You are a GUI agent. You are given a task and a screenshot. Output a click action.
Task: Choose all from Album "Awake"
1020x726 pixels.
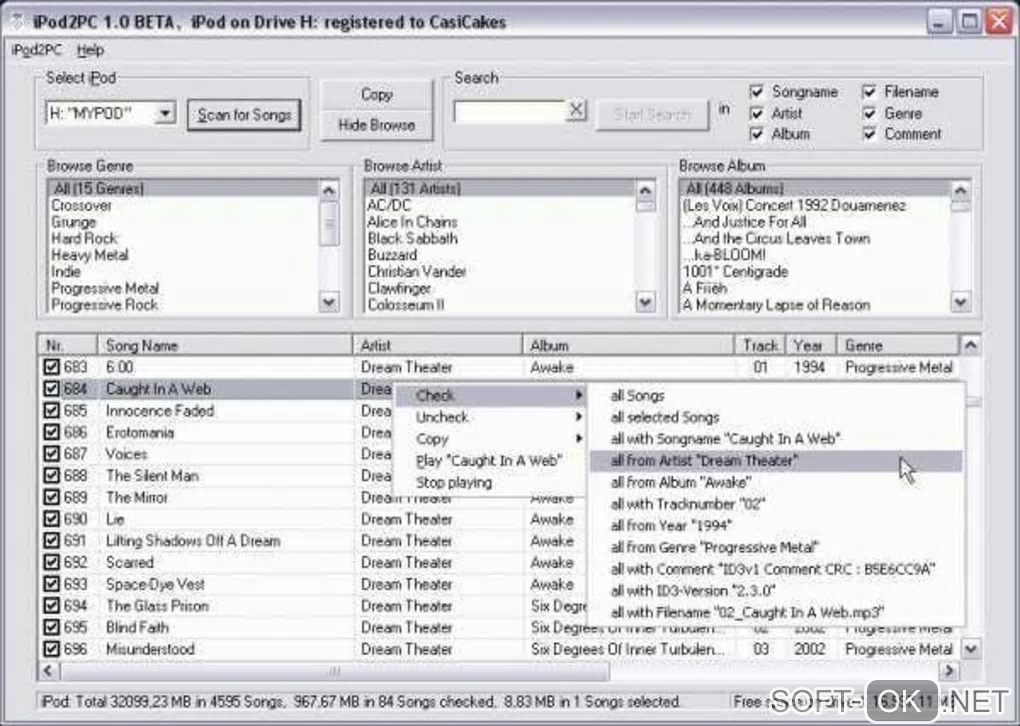coord(775,483)
